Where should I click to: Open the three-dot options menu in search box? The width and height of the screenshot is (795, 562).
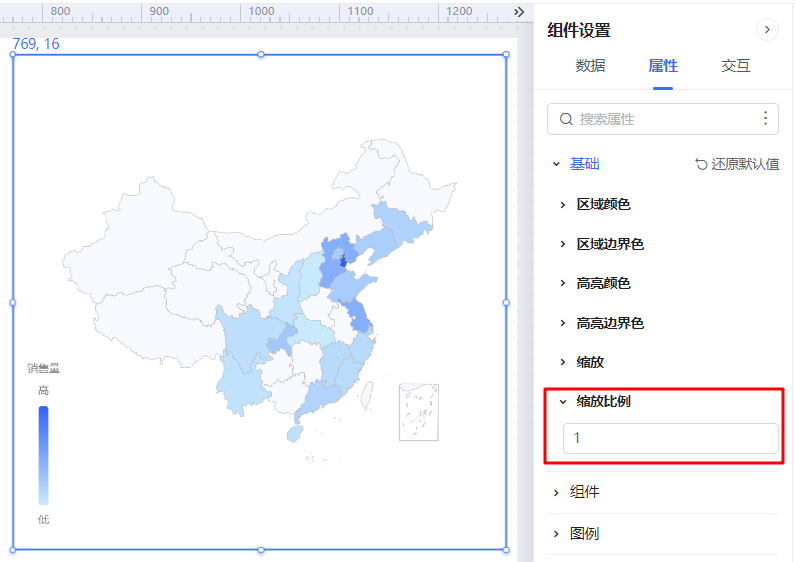[765, 118]
